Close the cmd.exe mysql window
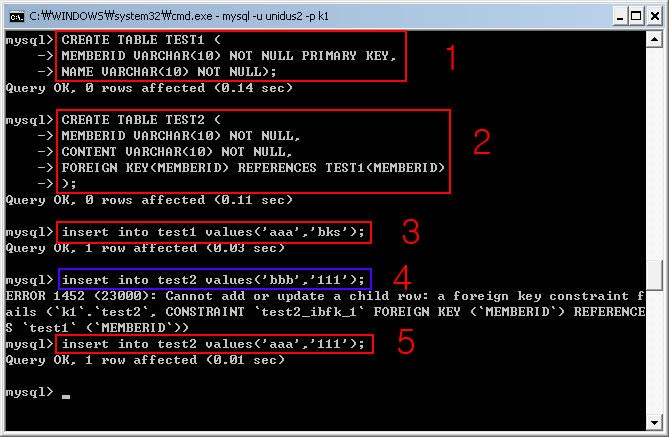 655,17
